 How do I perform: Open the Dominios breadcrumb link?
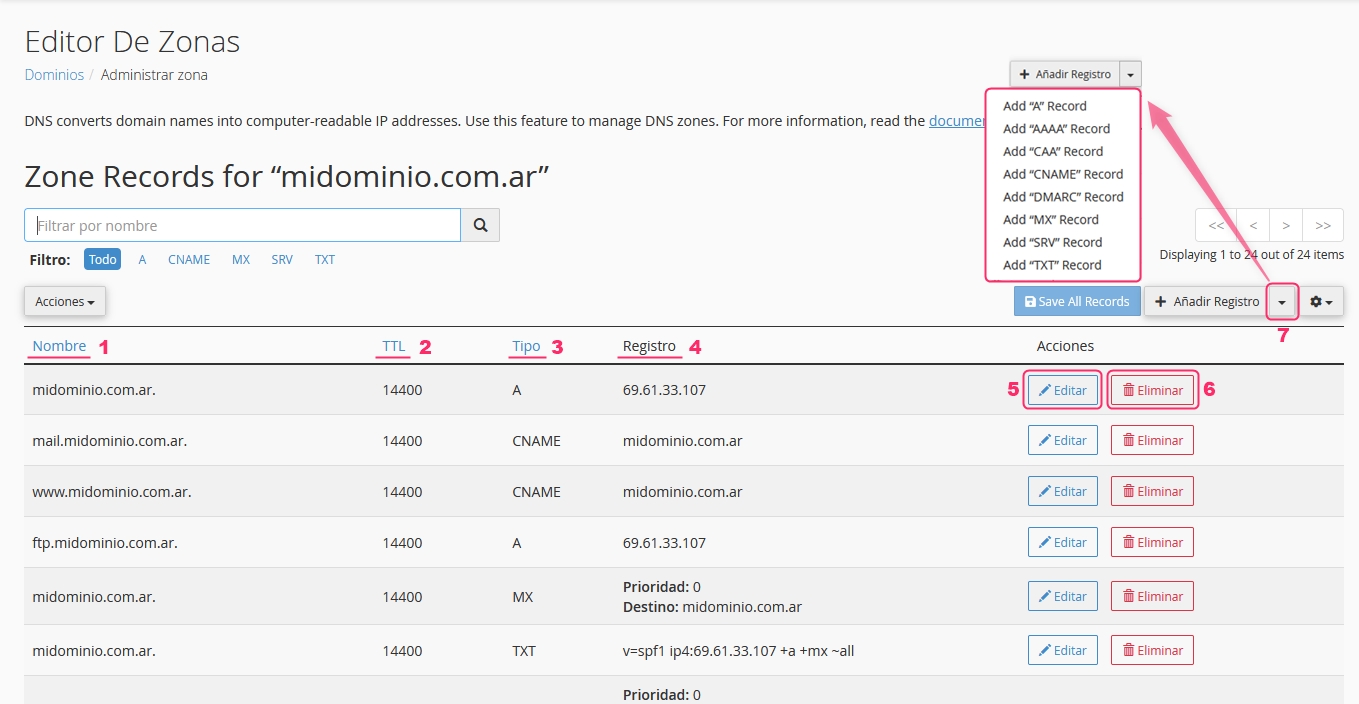(x=54, y=75)
